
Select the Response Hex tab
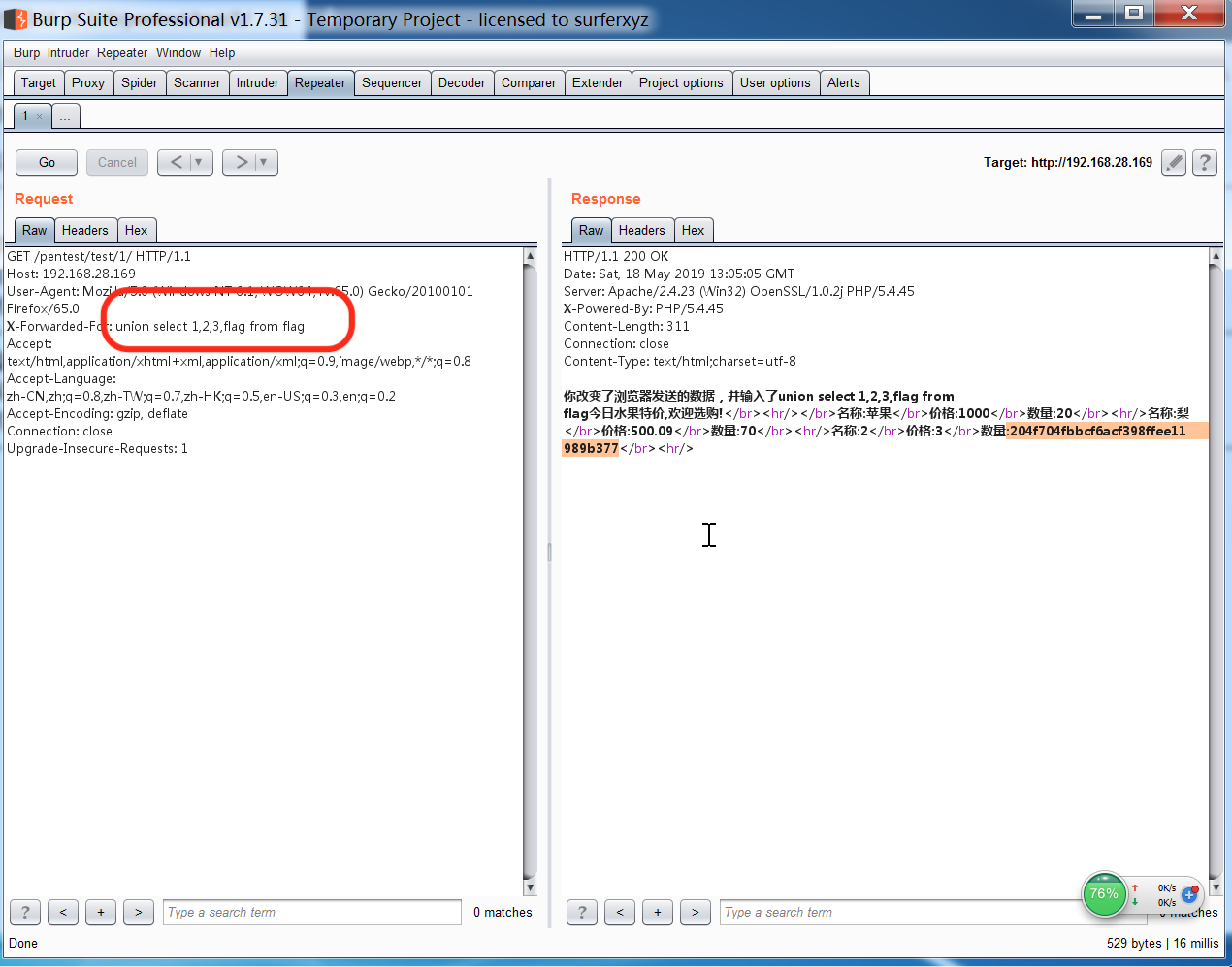694,230
